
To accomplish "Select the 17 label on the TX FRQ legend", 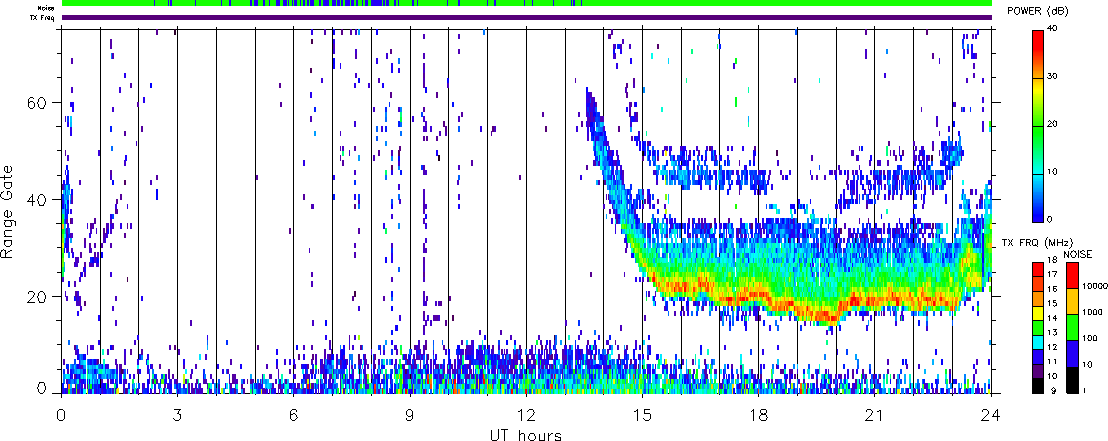I will tap(1053, 274).
